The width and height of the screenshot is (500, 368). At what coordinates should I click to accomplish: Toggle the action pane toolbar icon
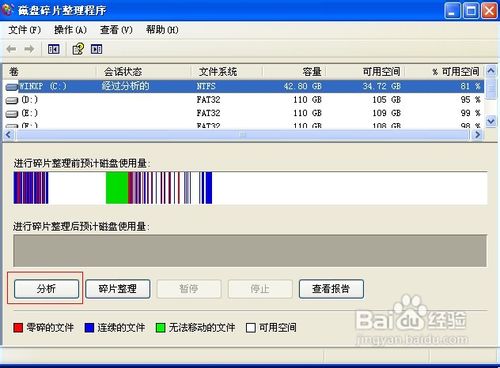97,49
